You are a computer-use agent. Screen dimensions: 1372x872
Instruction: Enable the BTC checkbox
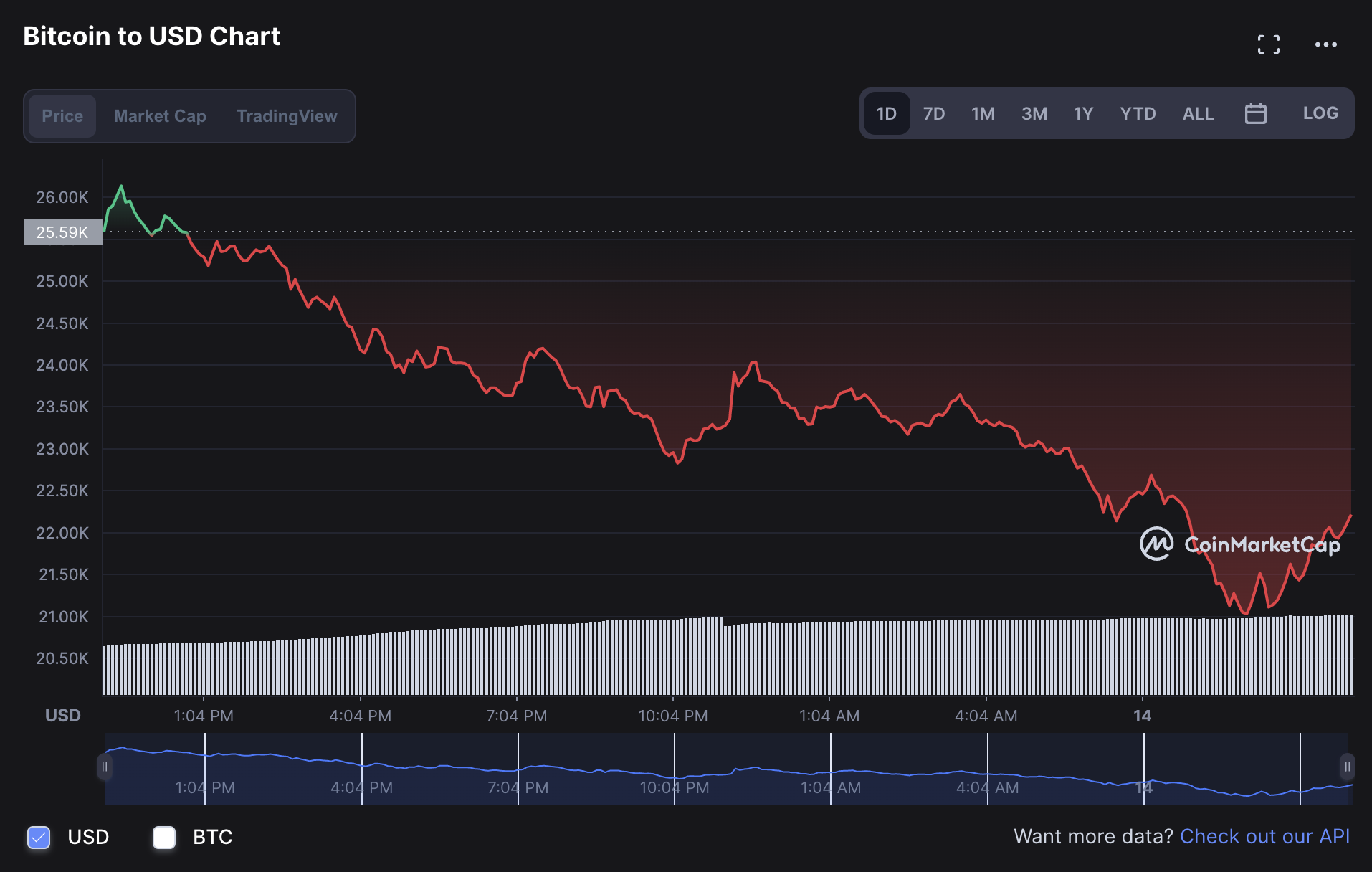click(164, 837)
